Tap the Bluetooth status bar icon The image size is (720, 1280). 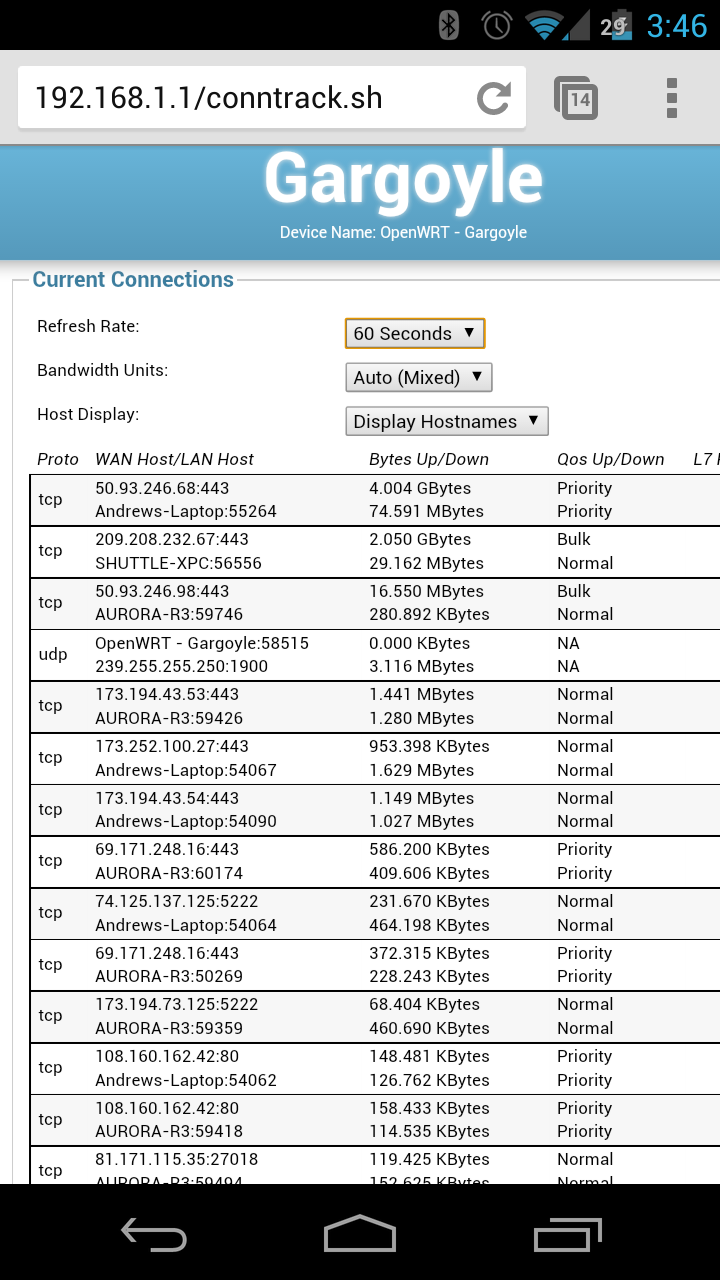[x=449, y=25]
